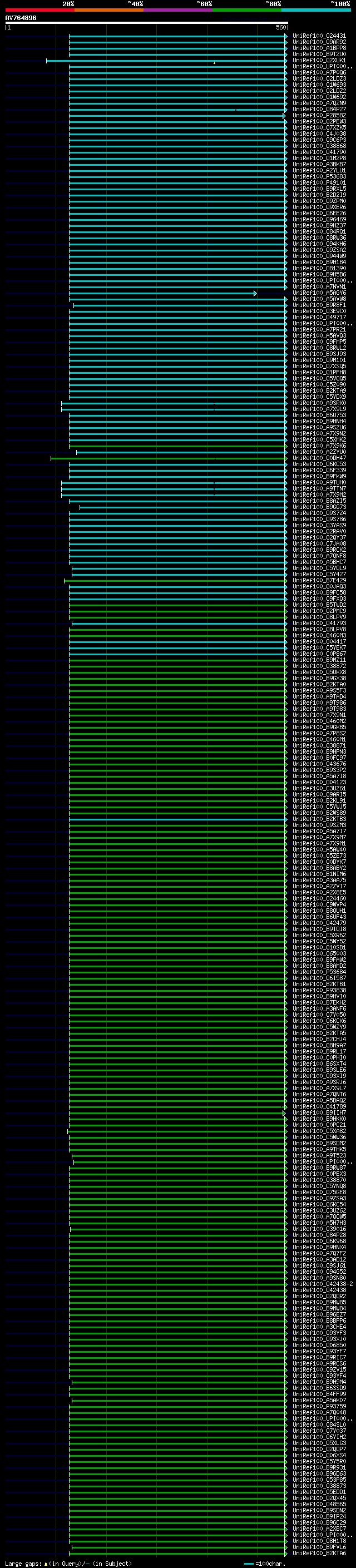Select the AV764896 query sequence title
This screenshot has height=1568, width=356.
pyautogui.click(x=21, y=18)
